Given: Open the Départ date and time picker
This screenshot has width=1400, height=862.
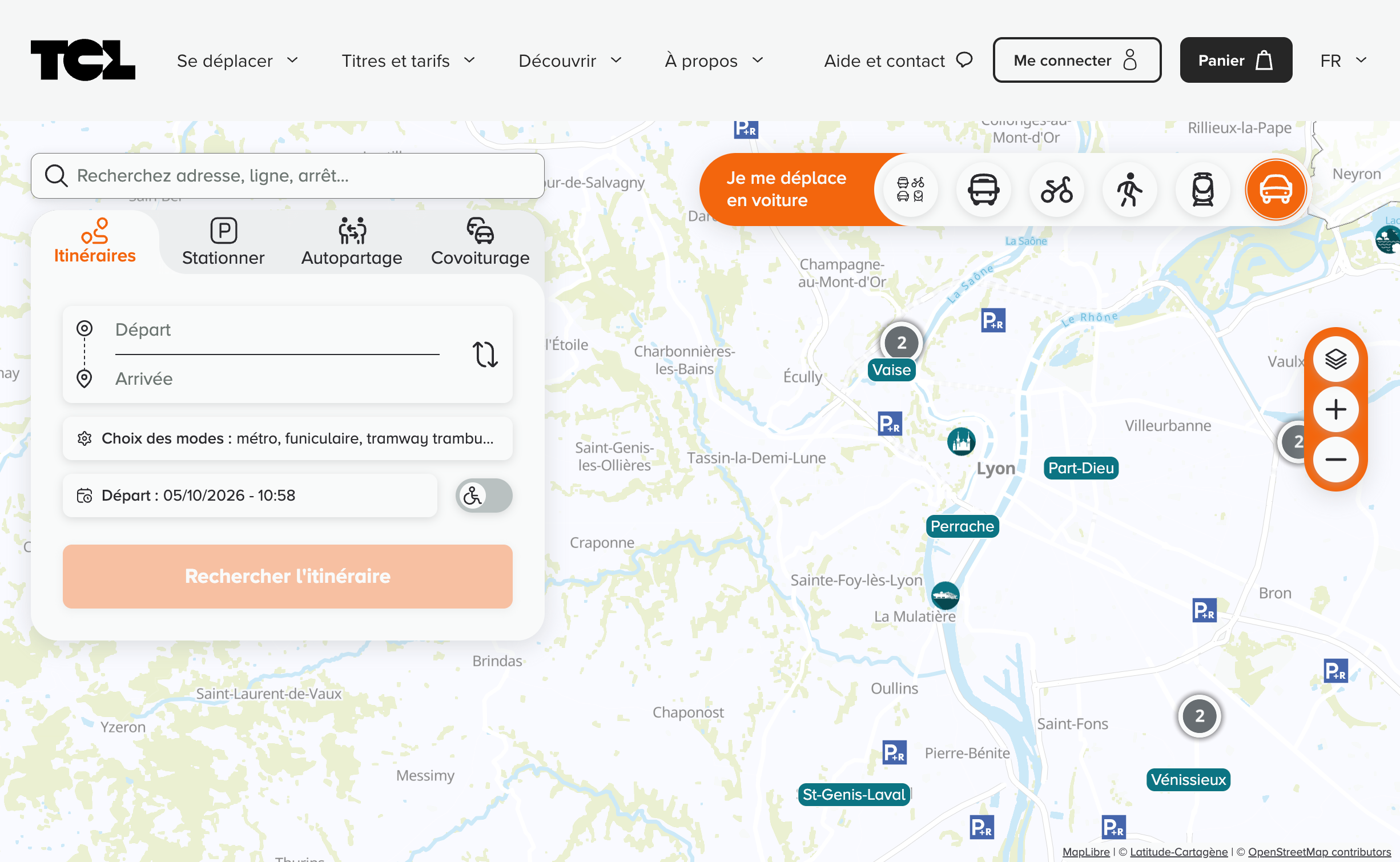Looking at the screenshot, I should coord(250,496).
